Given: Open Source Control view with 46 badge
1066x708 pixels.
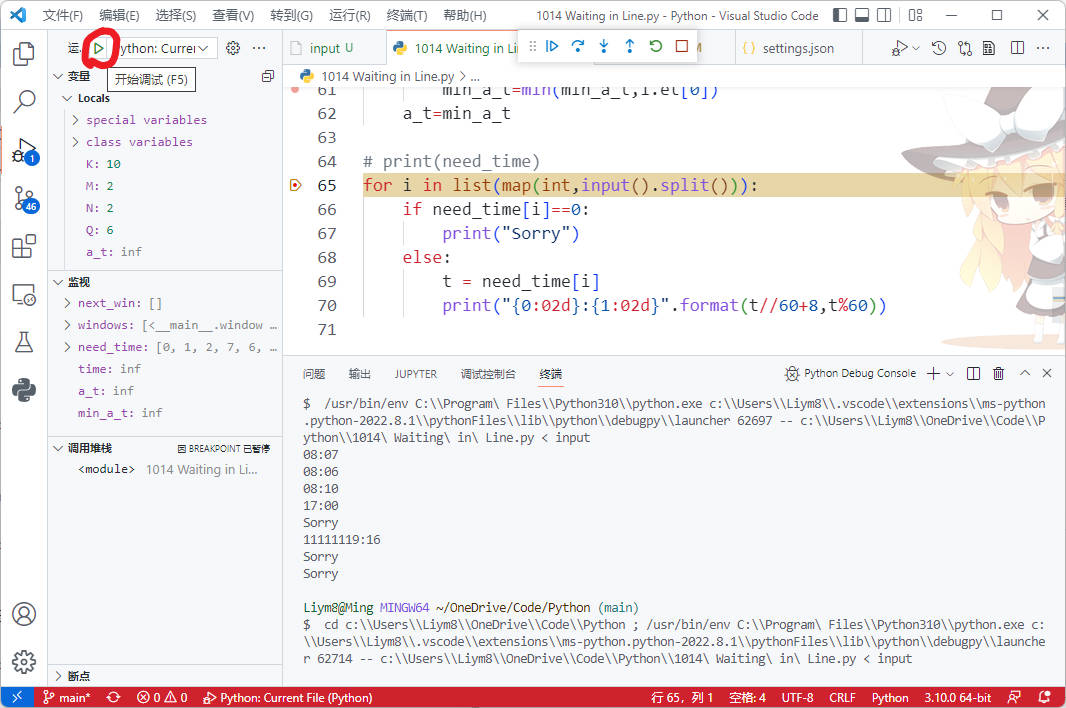Looking at the screenshot, I should (x=24, y=199).
